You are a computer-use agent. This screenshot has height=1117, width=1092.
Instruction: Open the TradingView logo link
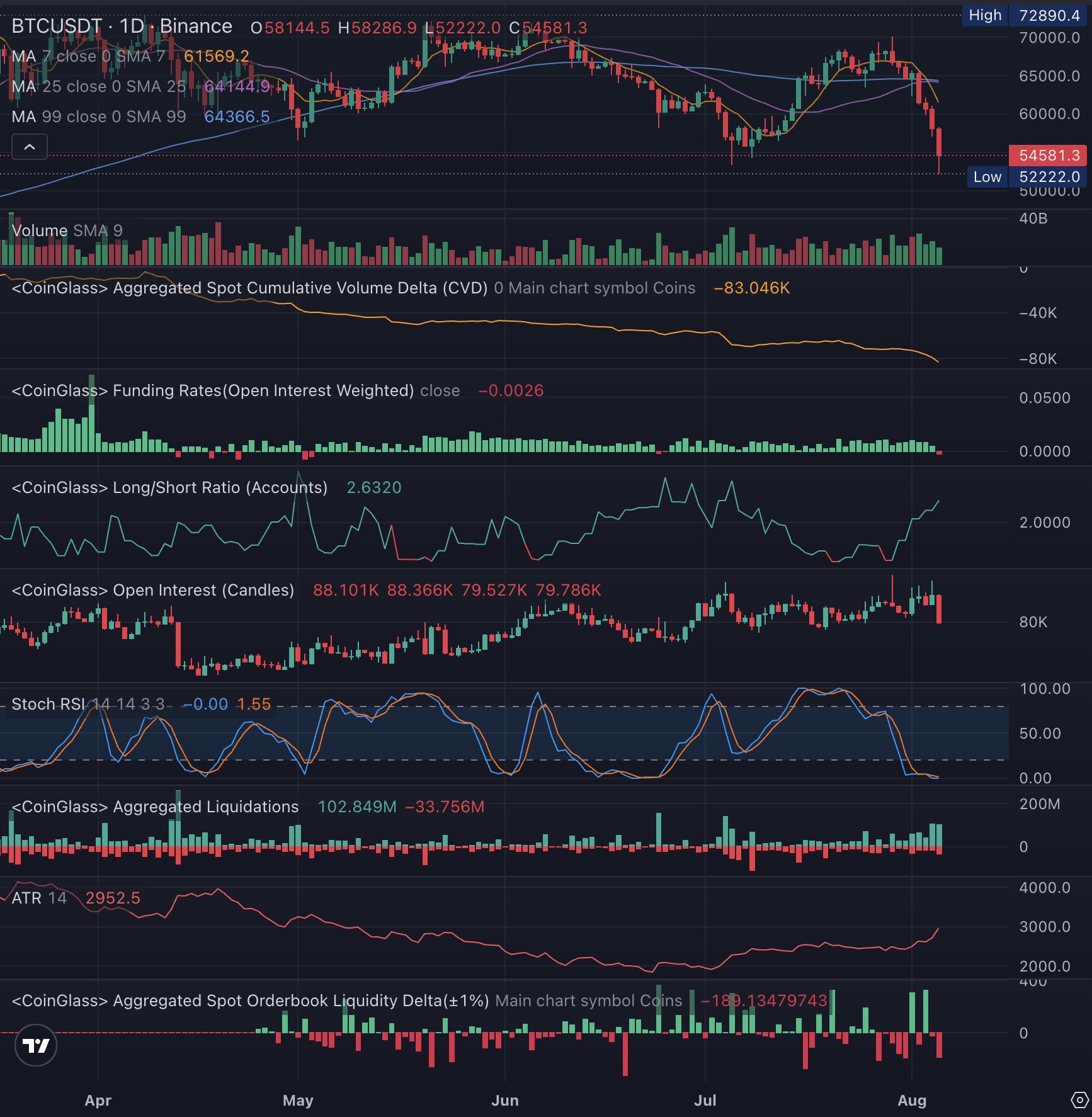36,1046
